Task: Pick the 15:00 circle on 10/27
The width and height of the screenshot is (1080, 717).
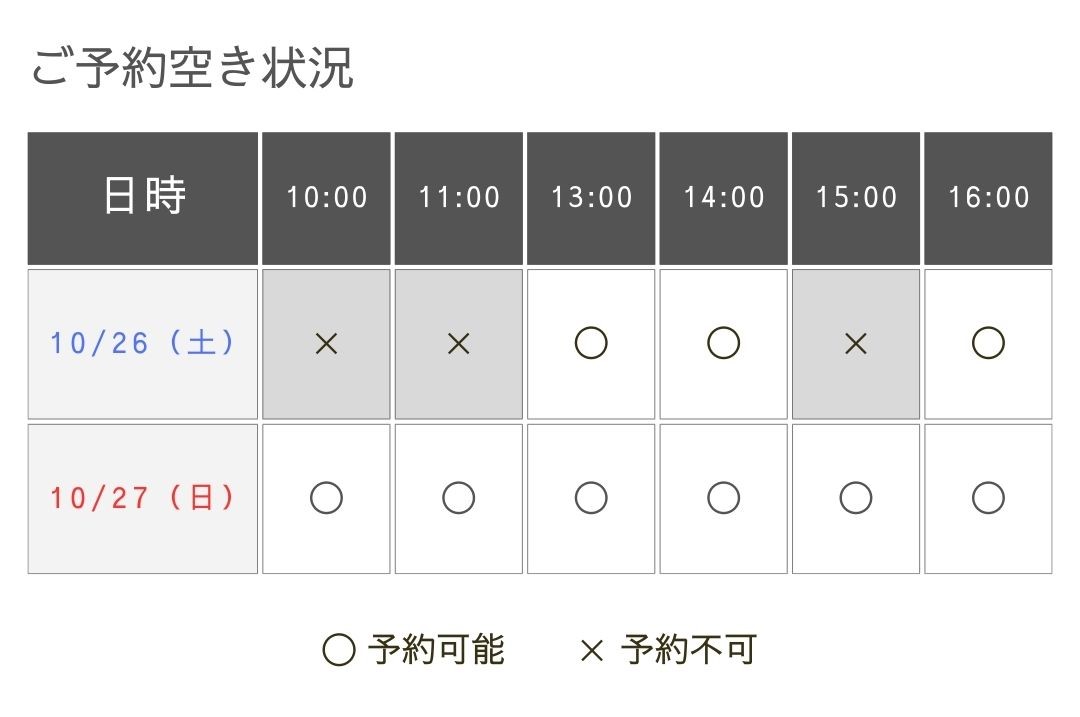Action: (x=855, y=499)
